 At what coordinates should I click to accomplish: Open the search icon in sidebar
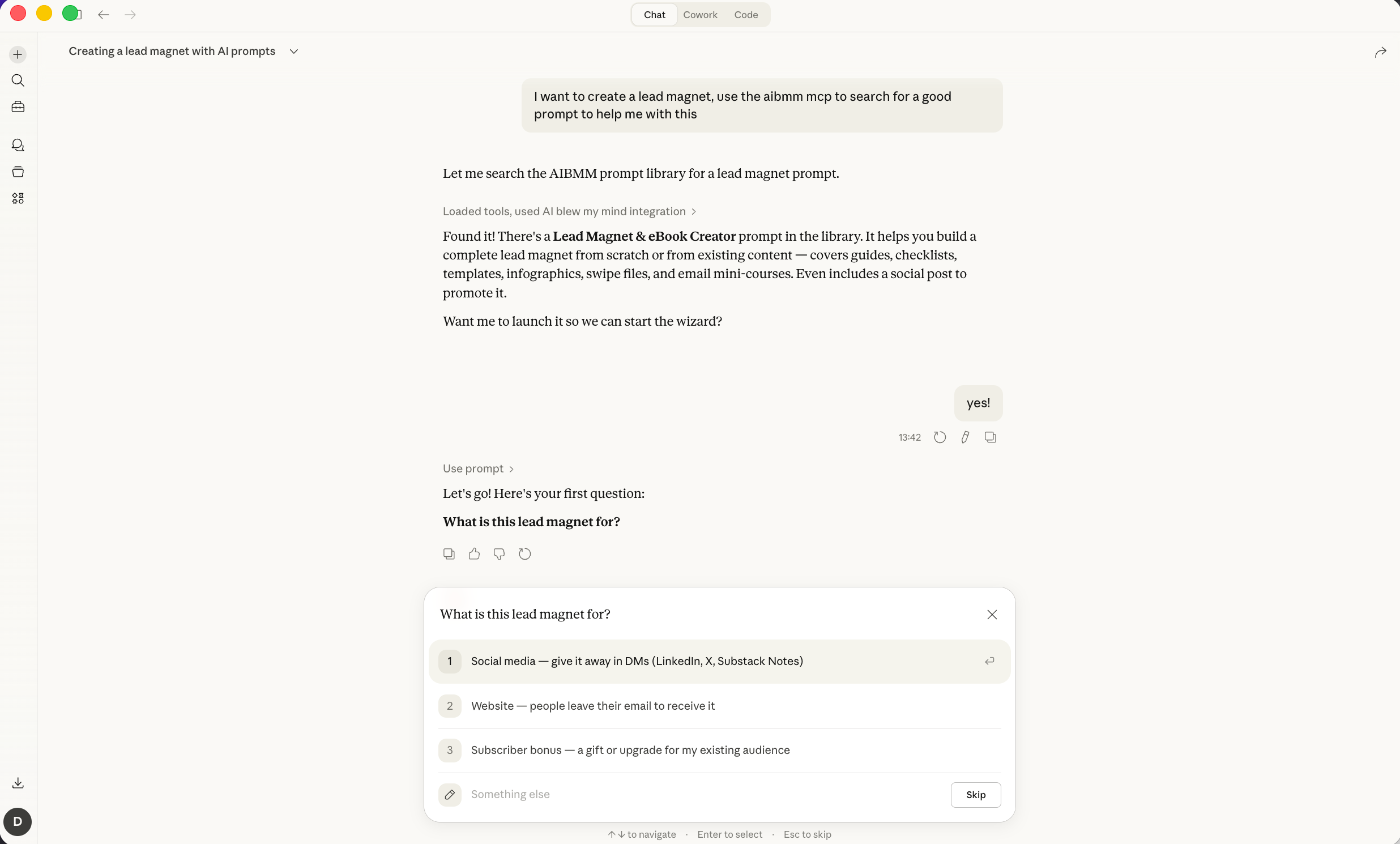(18, 80)
